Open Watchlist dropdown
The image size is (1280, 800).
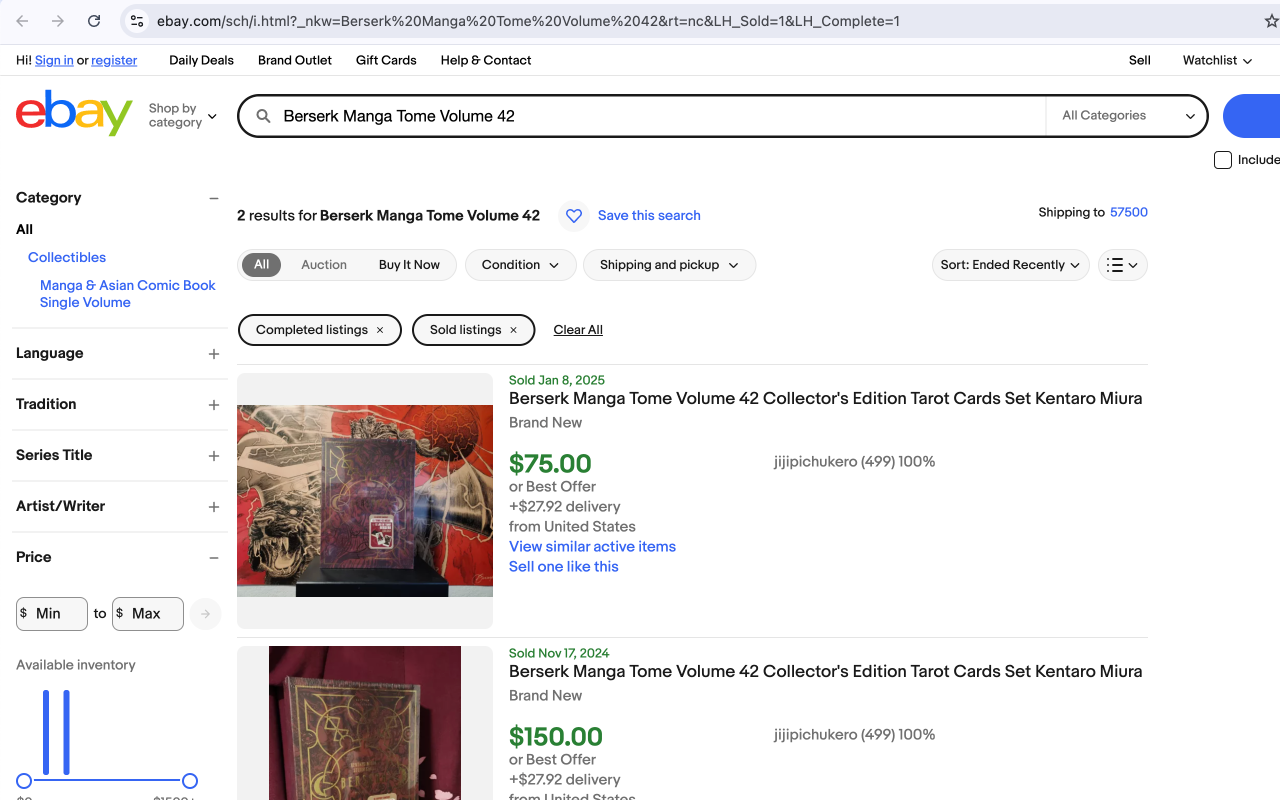[x=1217, y=60]
